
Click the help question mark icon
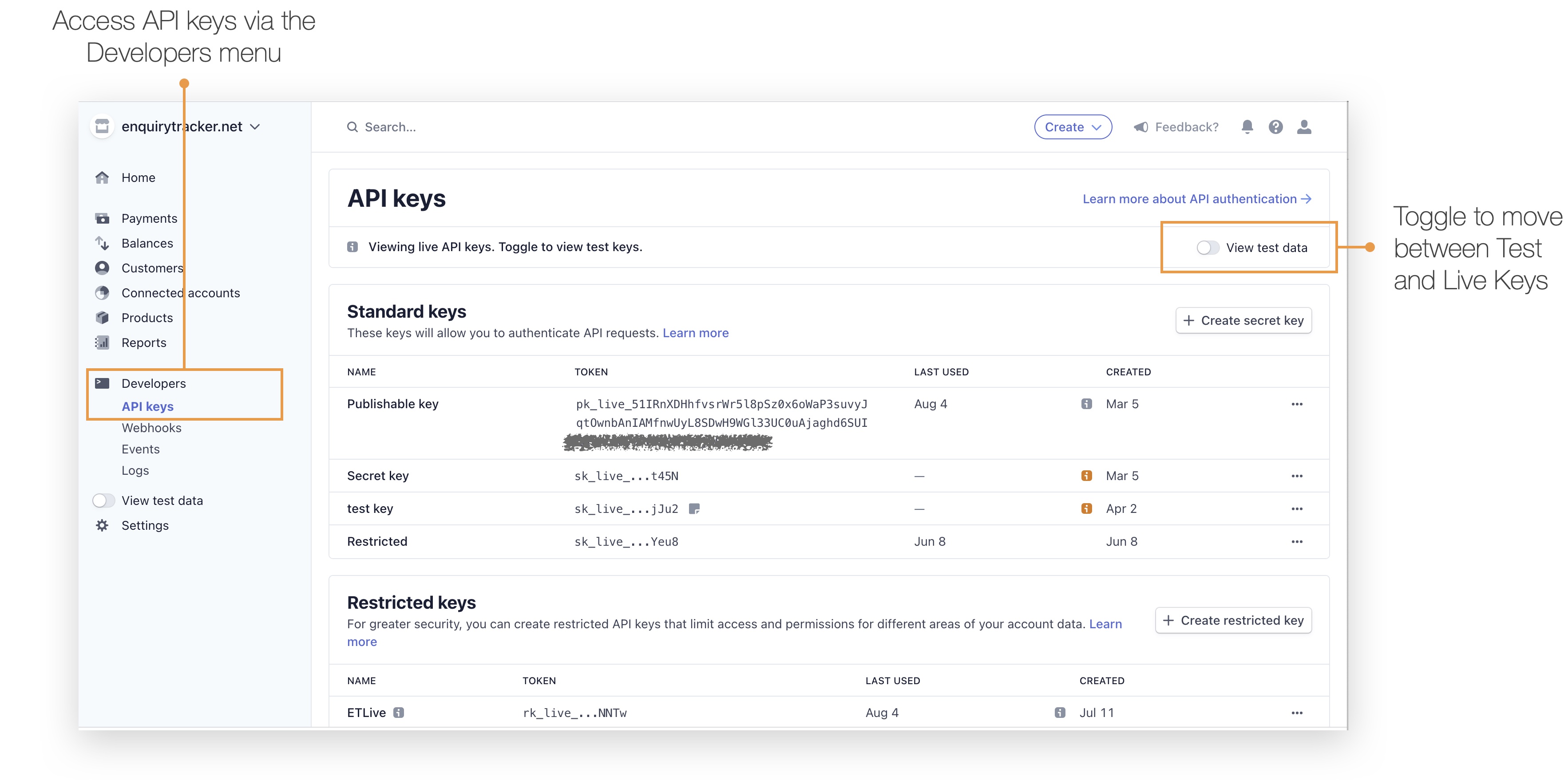click(x=1275, y=126)
